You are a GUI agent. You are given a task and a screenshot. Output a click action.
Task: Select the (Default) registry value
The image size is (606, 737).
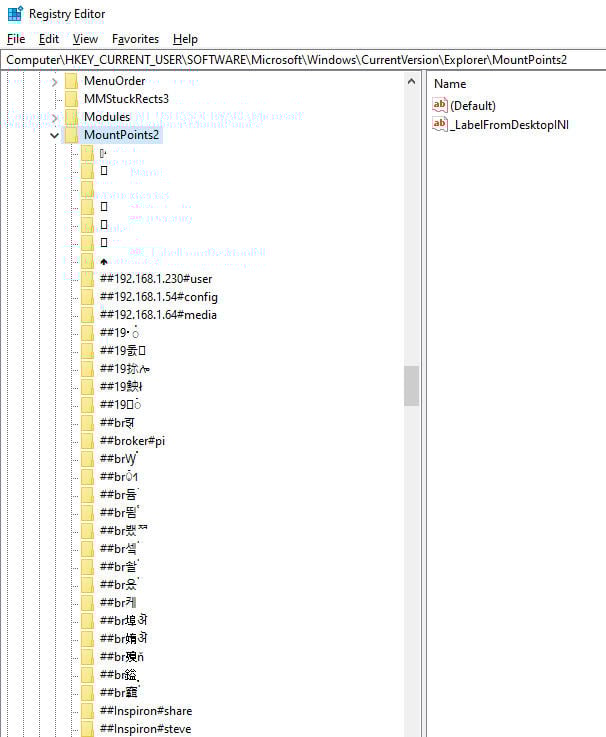(x=473, y=106)
